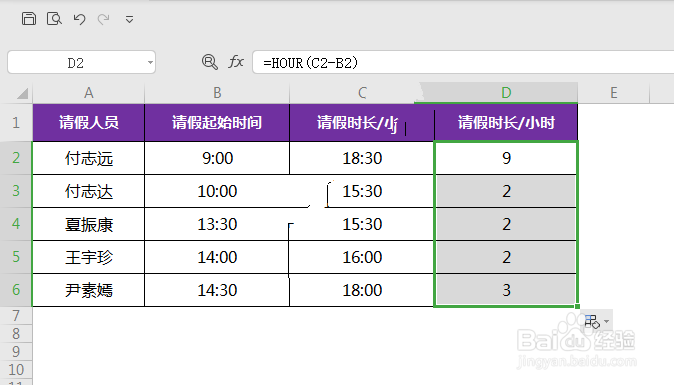Open the Auto Fill Options button

597,321
